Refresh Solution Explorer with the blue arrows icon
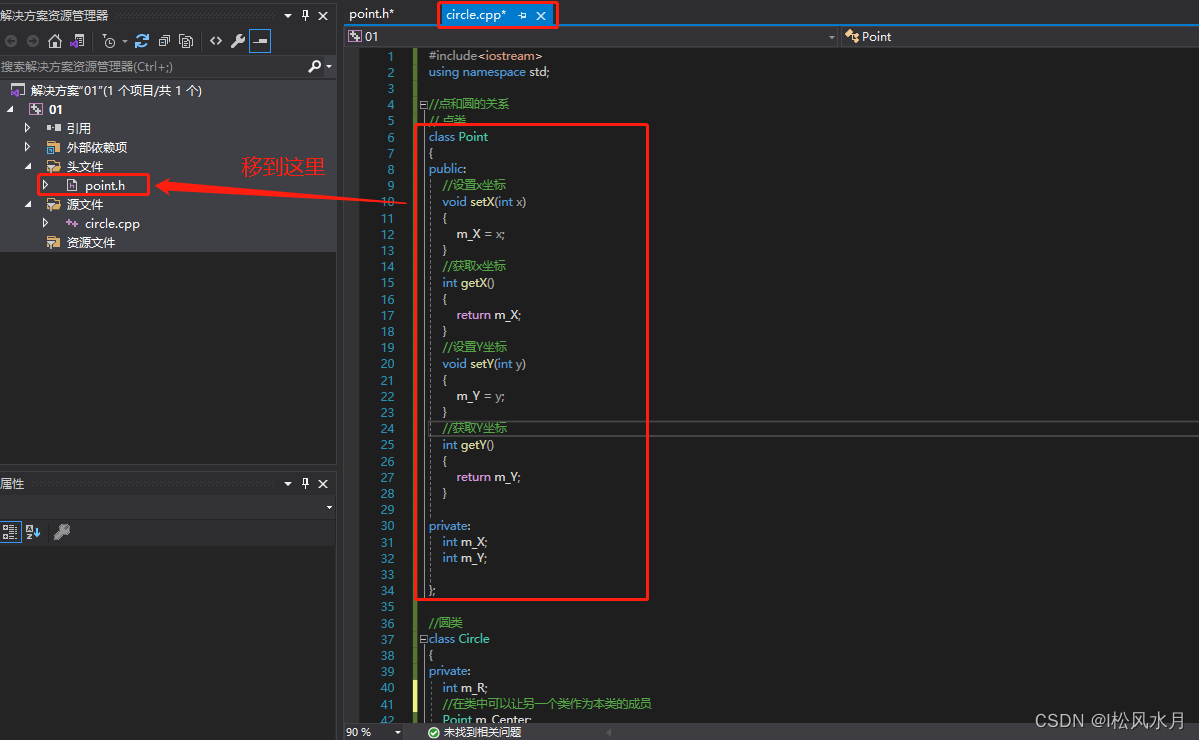1199x740 pixels. click(141, 41)
